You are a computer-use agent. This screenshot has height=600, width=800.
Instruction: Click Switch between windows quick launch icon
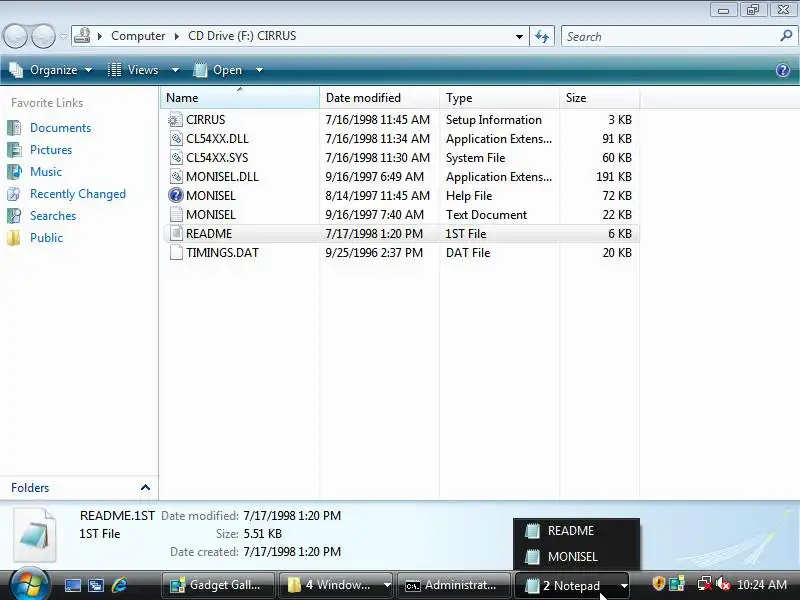coord(95,585)
